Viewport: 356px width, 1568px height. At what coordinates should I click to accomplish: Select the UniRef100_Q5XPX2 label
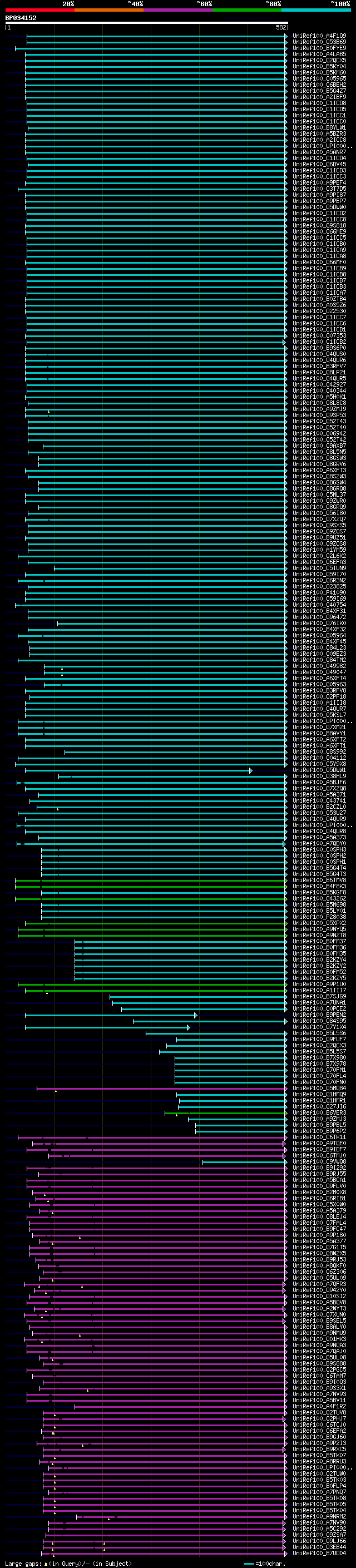pos(319,923)
